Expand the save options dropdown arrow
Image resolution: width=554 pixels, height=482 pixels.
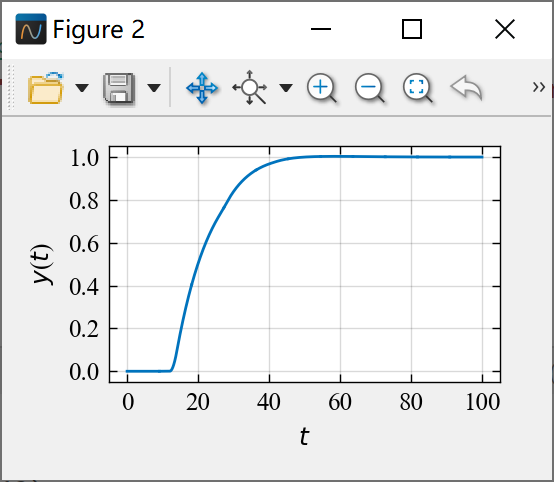pos(154,88)
